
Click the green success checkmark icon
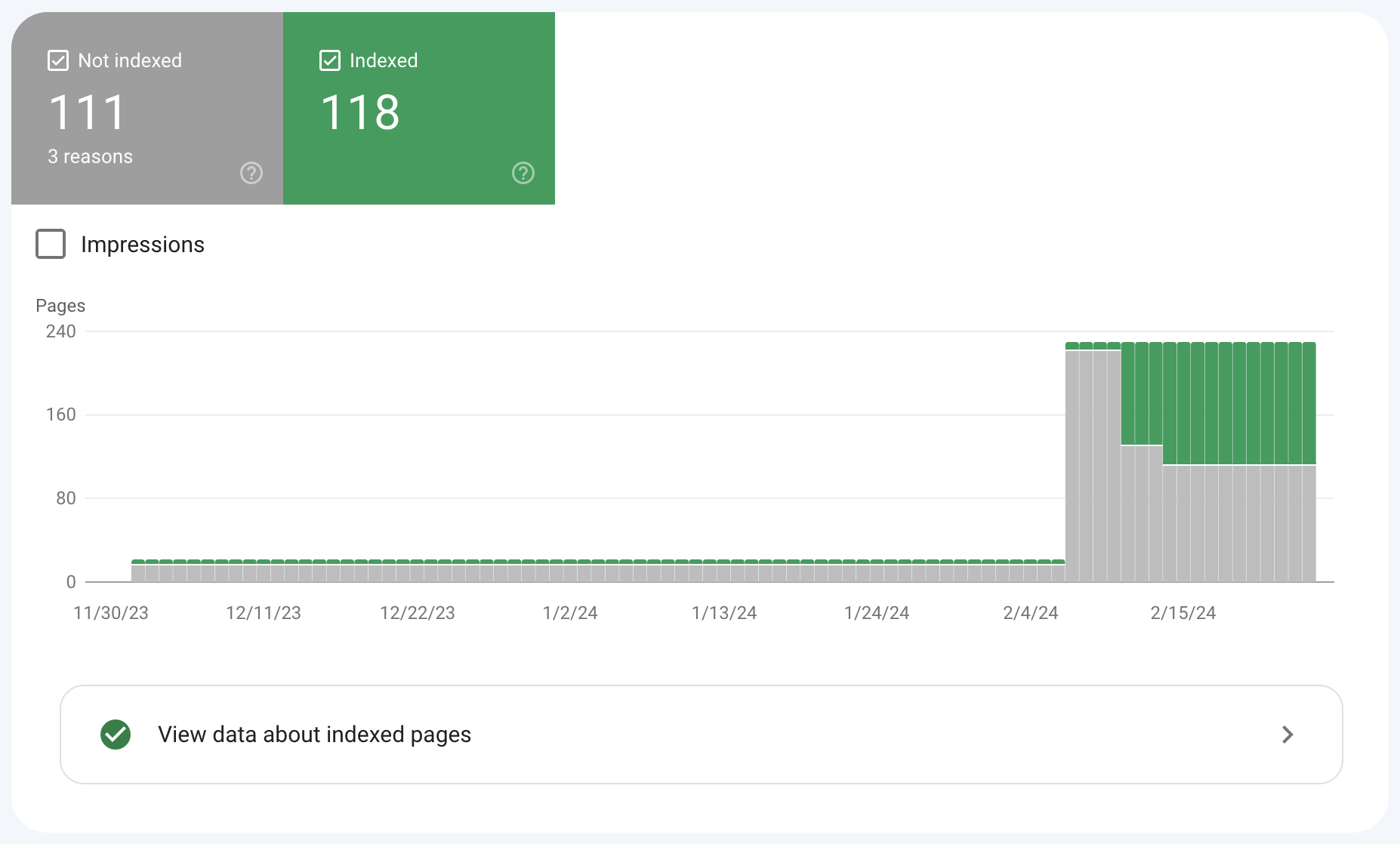click(115, 735)
